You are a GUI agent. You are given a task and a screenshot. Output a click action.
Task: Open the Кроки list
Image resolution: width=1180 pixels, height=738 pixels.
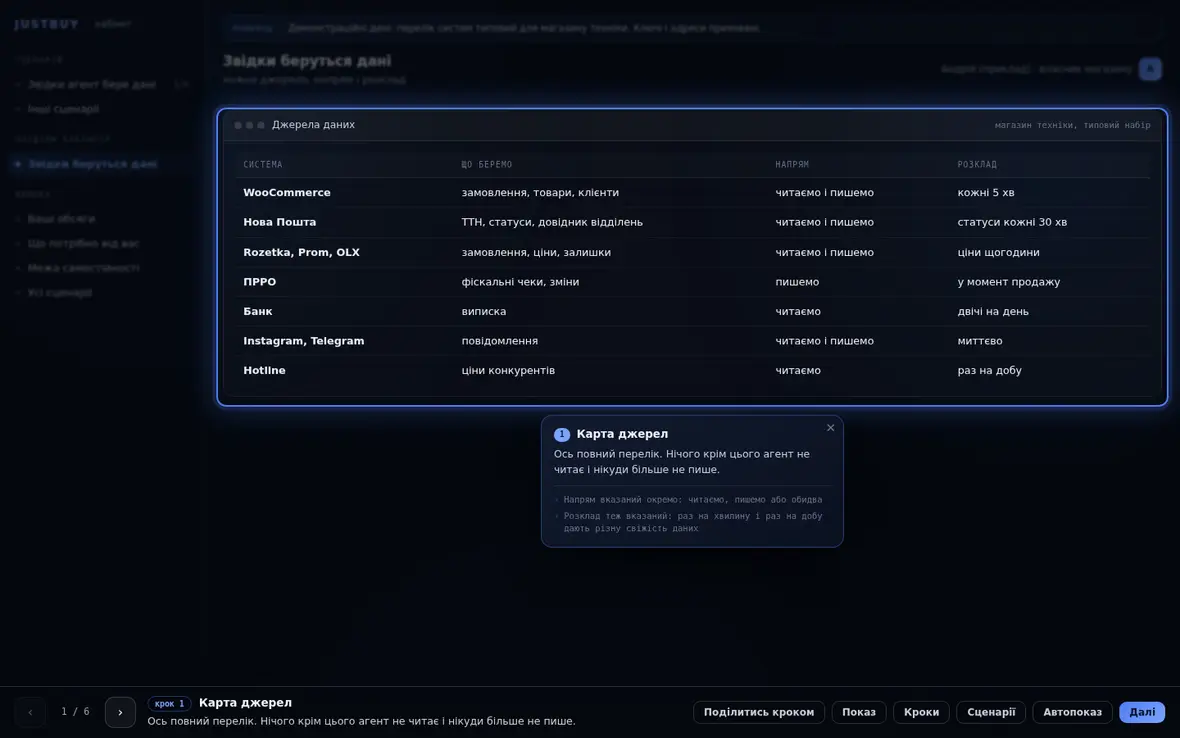[921, 712]
